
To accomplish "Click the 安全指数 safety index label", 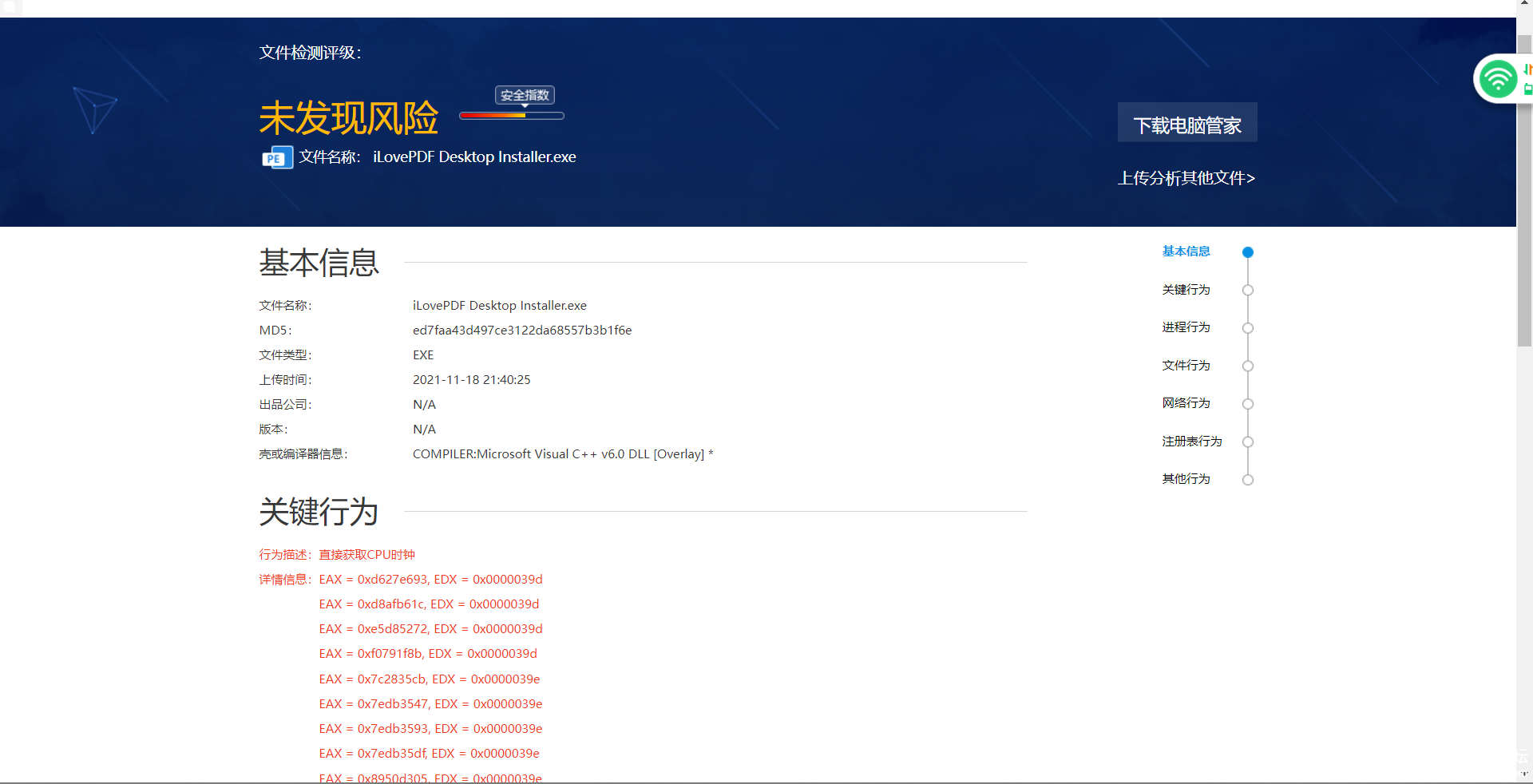I will [525, 95].
